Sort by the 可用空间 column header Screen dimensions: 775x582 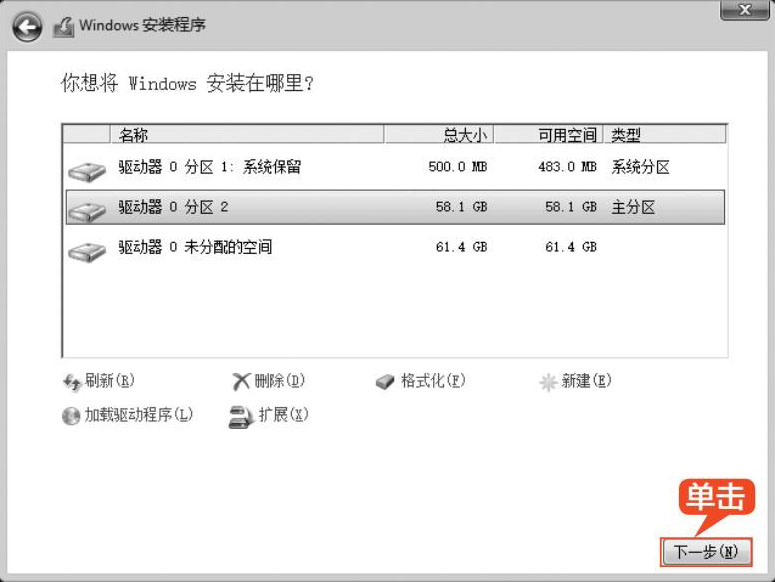pos(549,134)
